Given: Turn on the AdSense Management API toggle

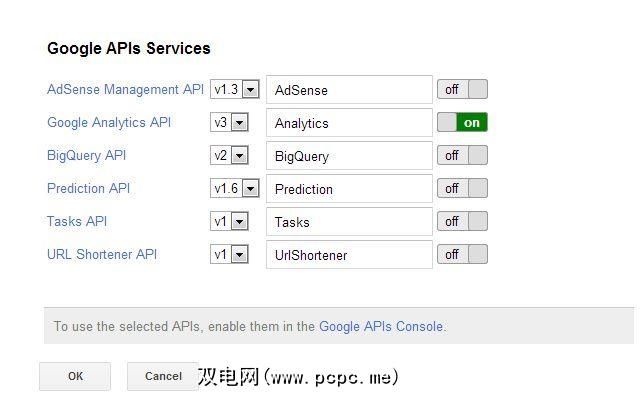Looking at the screenshot, I should click(x=462, y=90).
